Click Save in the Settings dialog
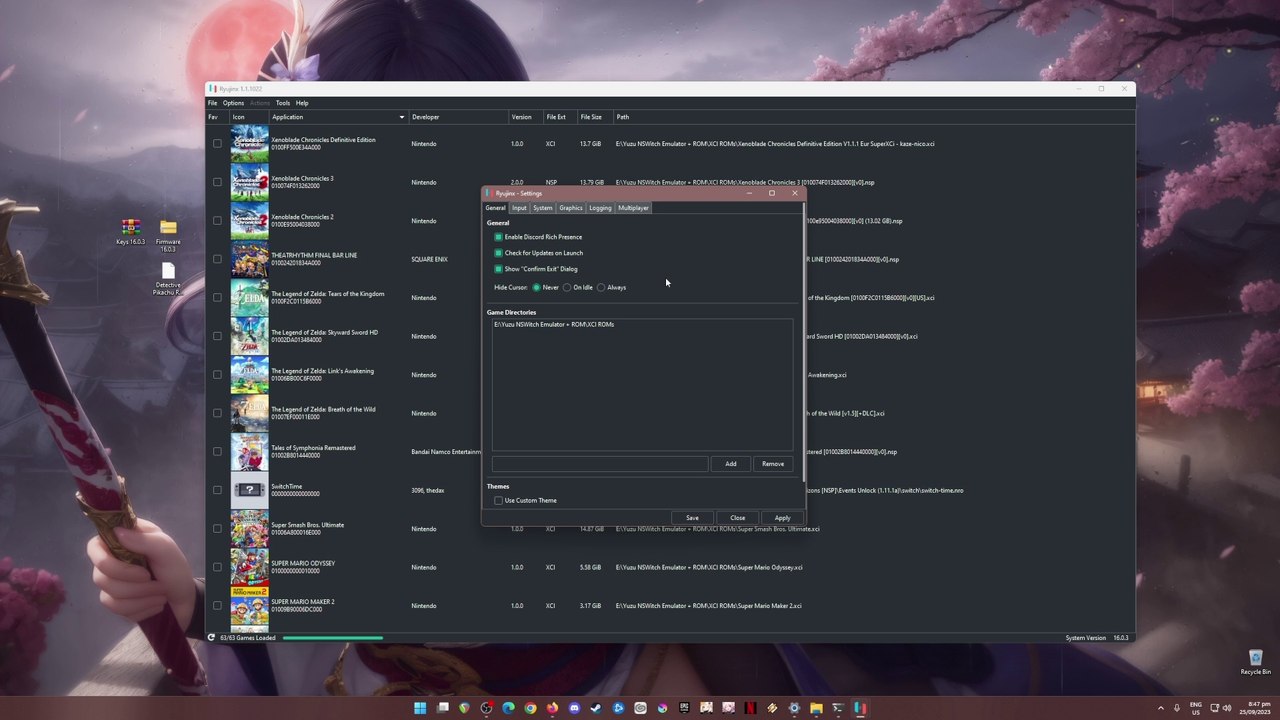 coord(692,518)
